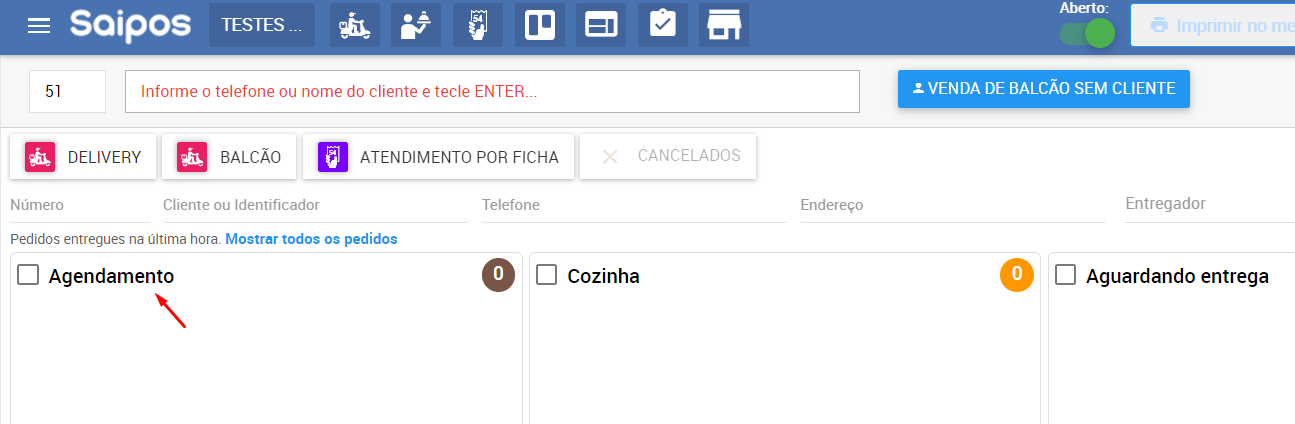
Task: Select the ATENDIMENTO POR FICHA tab
Action: point(438,157)
